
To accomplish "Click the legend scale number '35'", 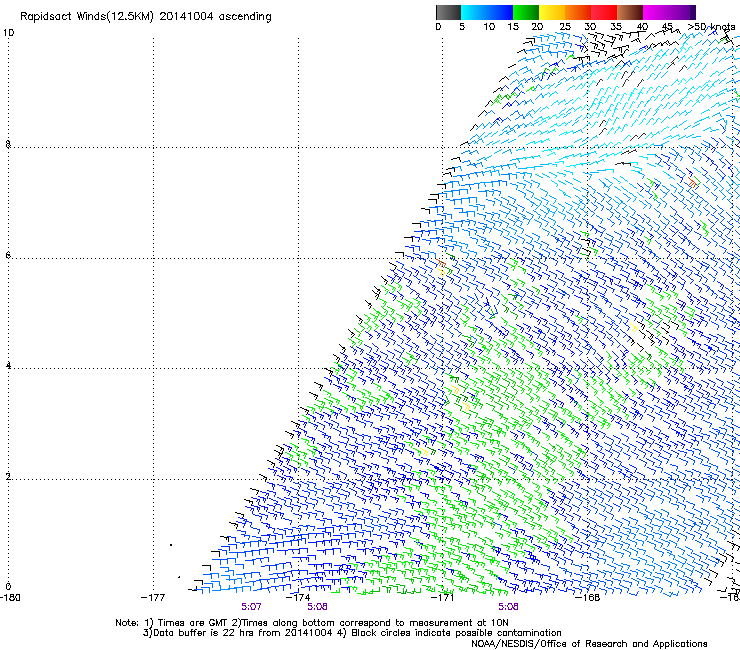I will click(x=616, y=27).
